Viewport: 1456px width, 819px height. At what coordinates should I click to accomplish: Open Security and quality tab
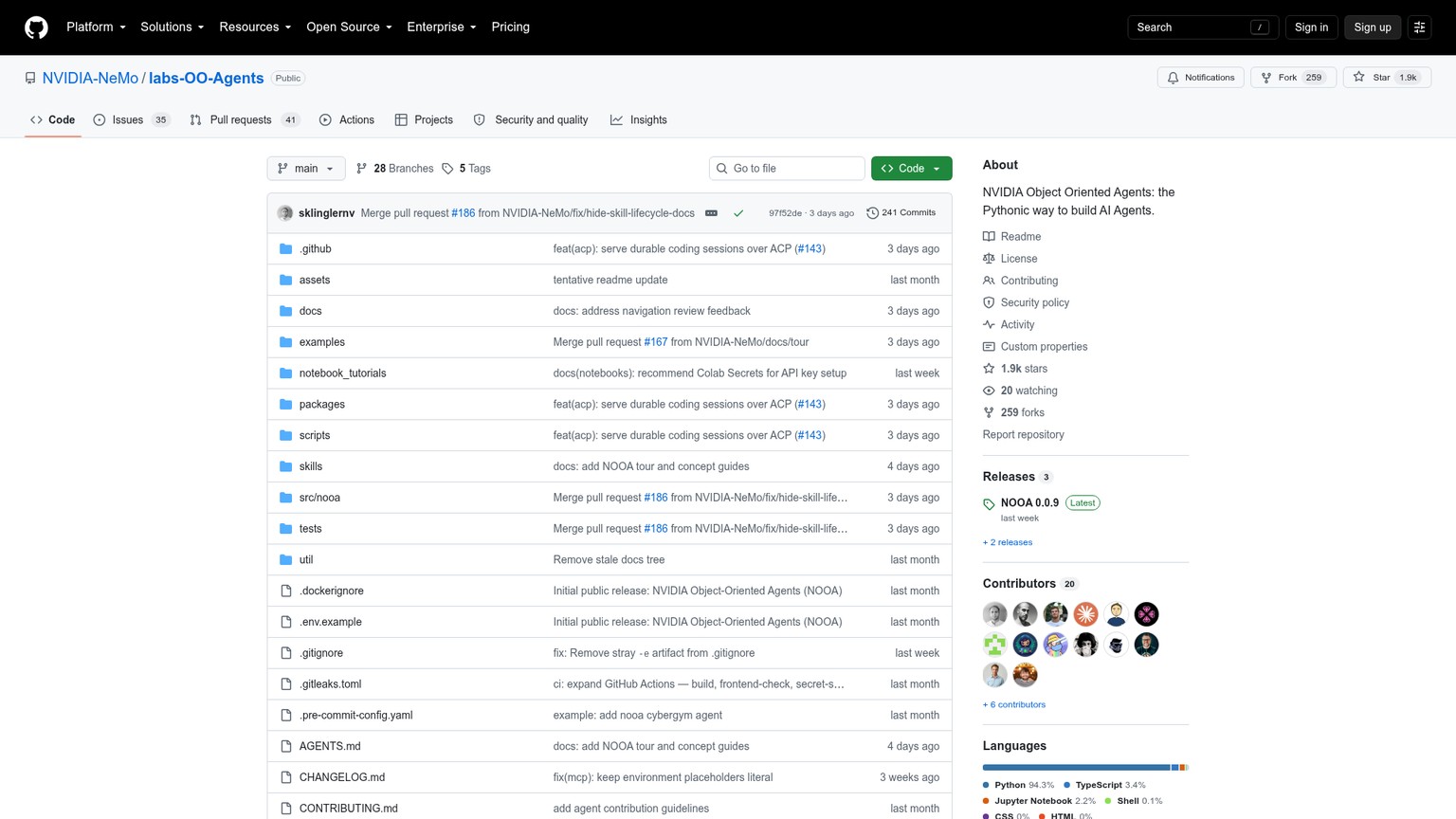coord(531,120)
